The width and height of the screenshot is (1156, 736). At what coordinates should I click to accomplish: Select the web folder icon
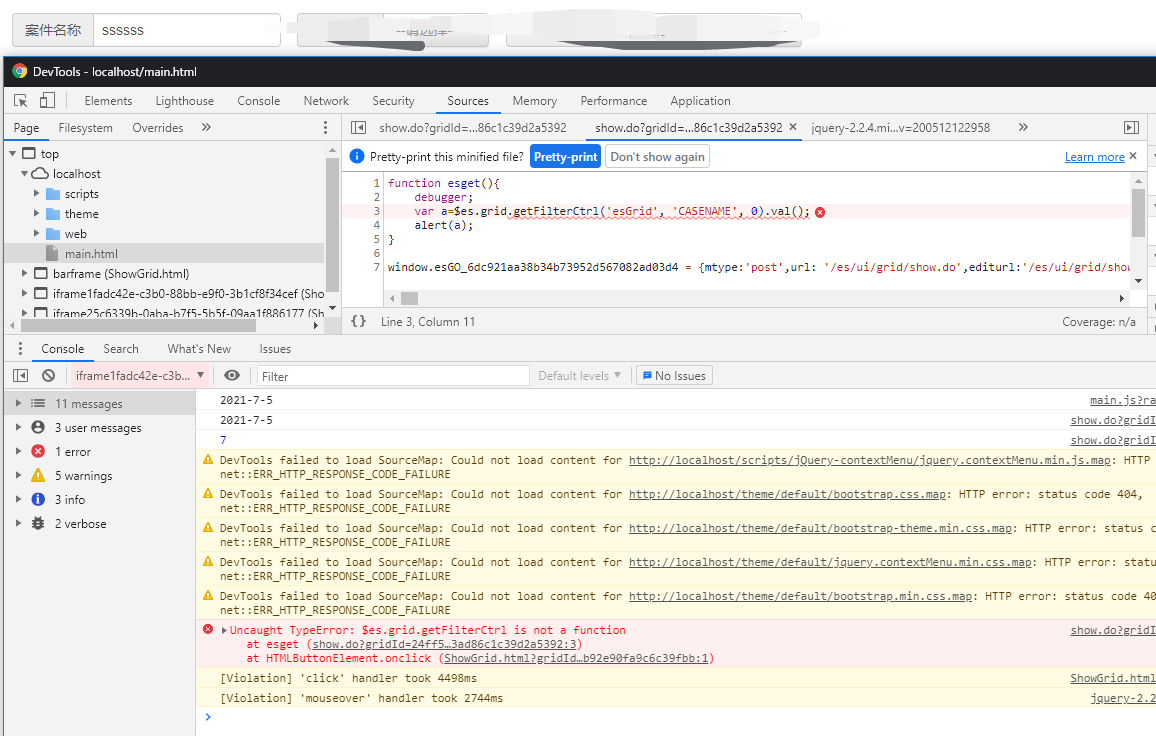(x=53, y=234)
